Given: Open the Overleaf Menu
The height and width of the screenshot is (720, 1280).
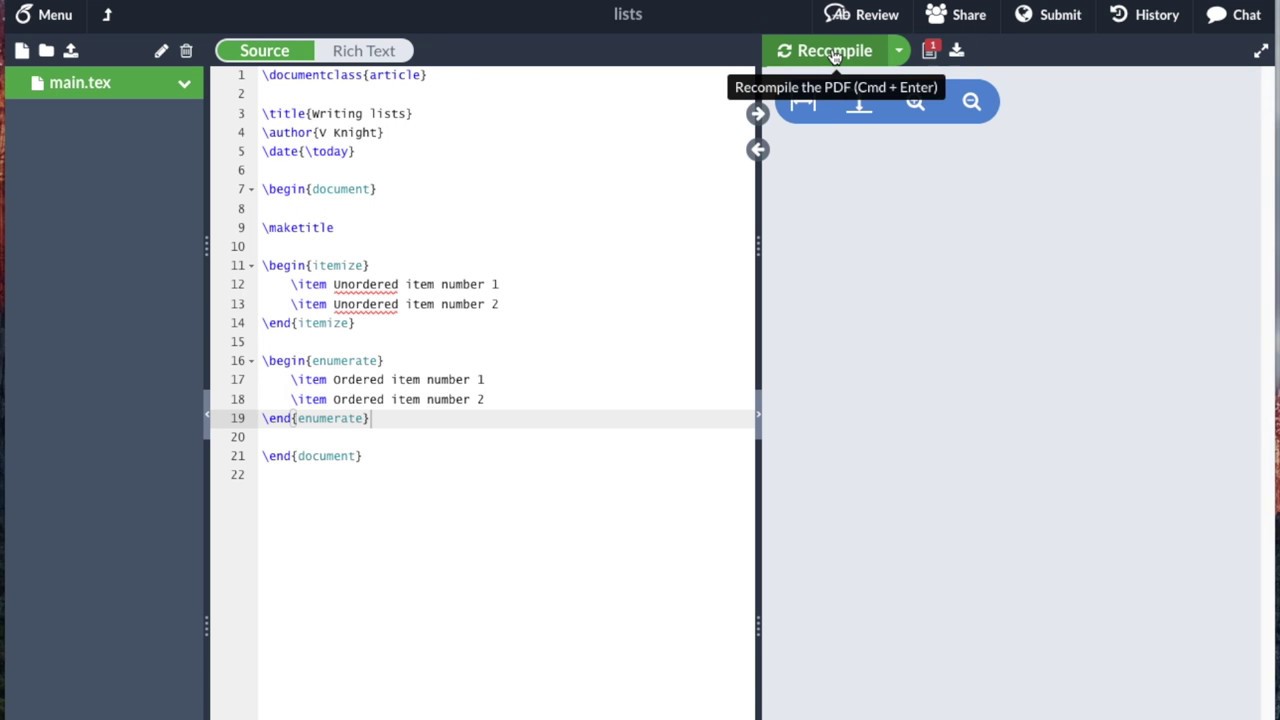Looking at the screenshot, I should point(43,14).
